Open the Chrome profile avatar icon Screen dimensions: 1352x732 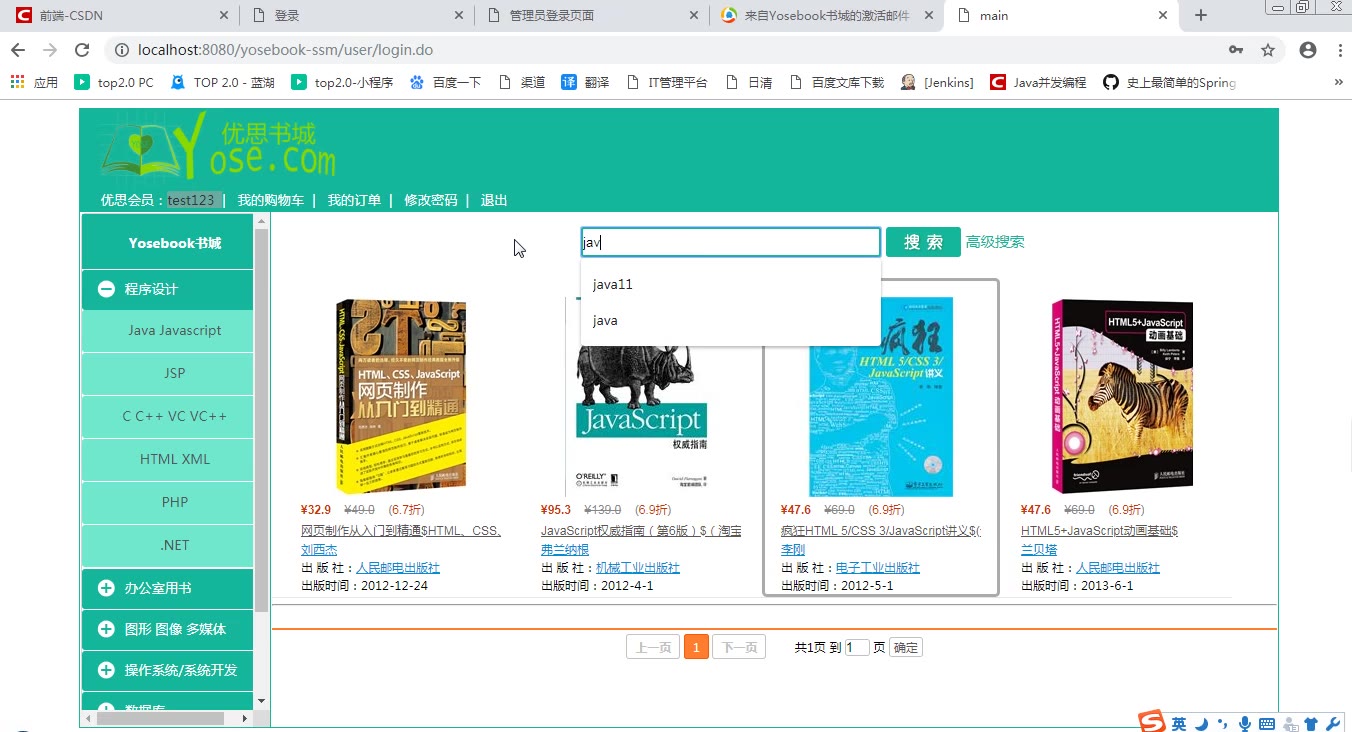pos(1307,50)
